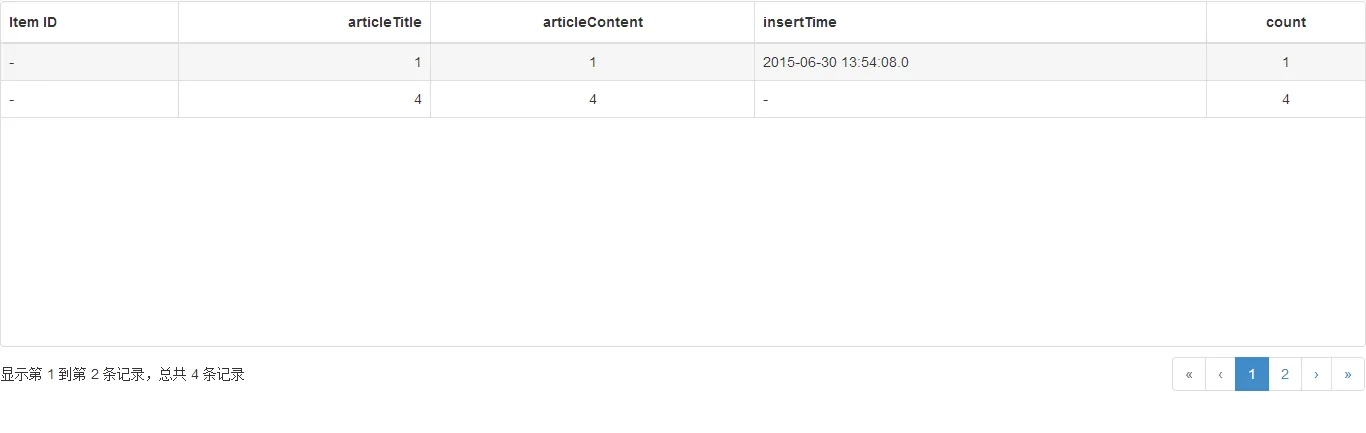Select page 1 in the pagination
The image size is (1366, 433).
pos(1252,374)
